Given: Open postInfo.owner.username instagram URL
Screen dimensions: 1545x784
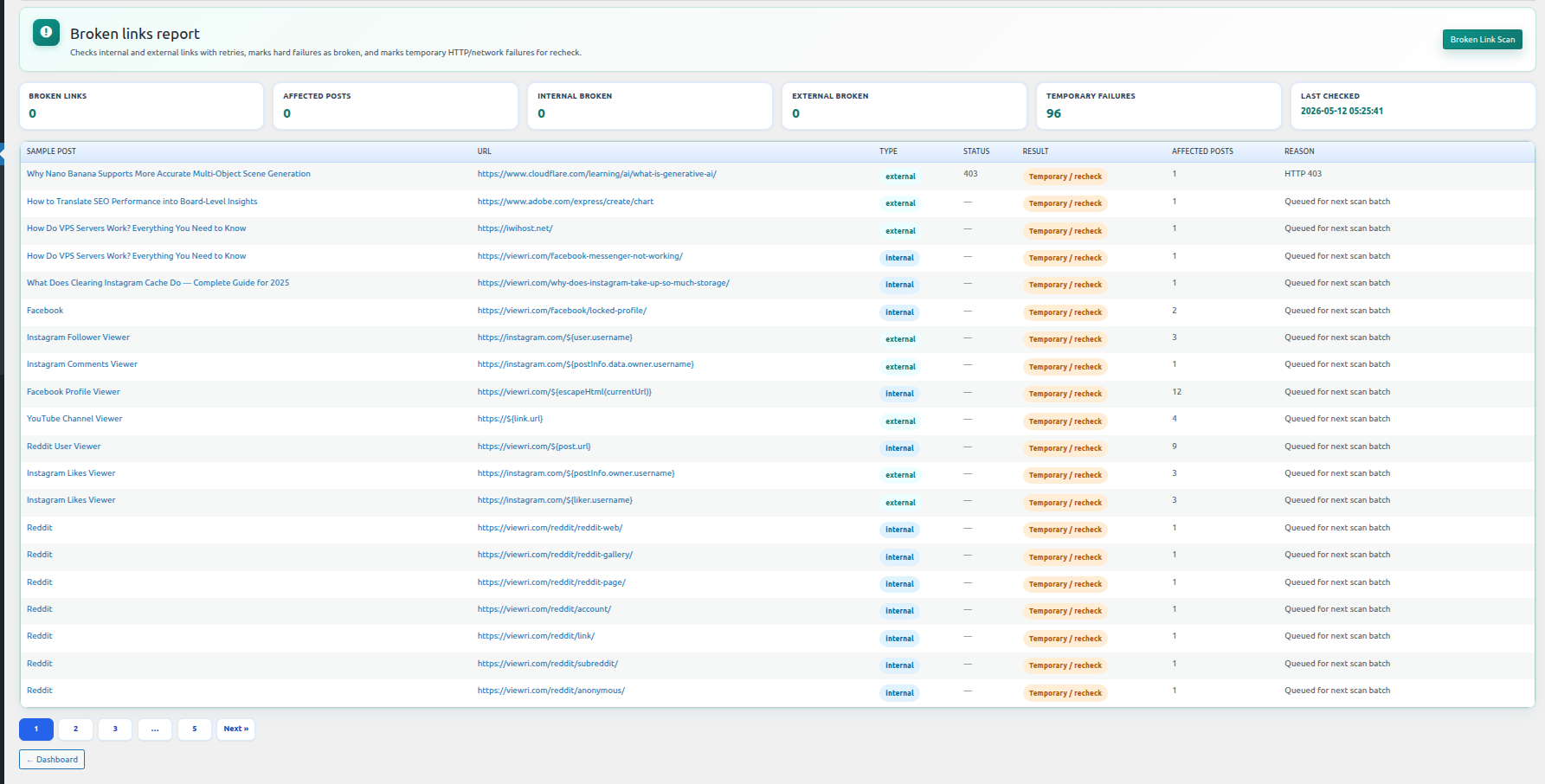Looking at the screenshot, I should [576, 473].
